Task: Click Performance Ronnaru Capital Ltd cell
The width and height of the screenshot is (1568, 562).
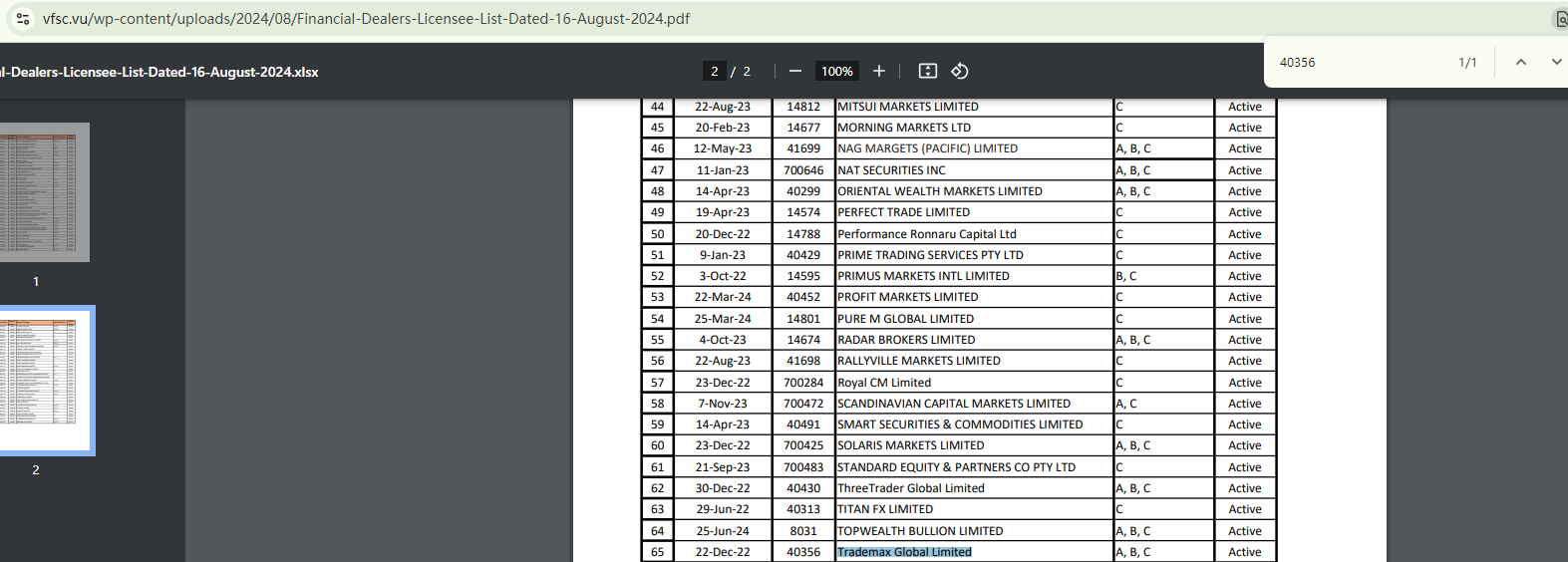Action: click(973, 234)
